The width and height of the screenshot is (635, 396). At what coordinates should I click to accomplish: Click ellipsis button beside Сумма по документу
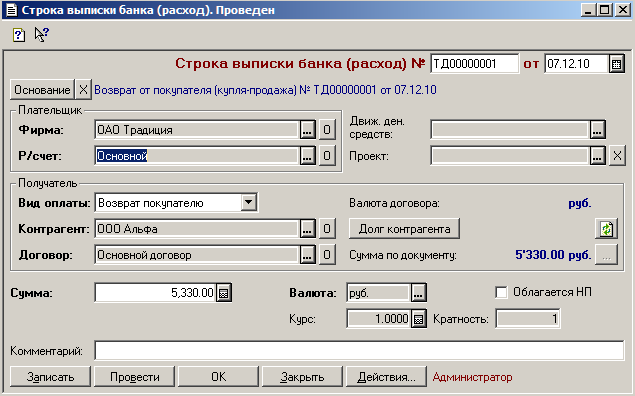(606, 255)
